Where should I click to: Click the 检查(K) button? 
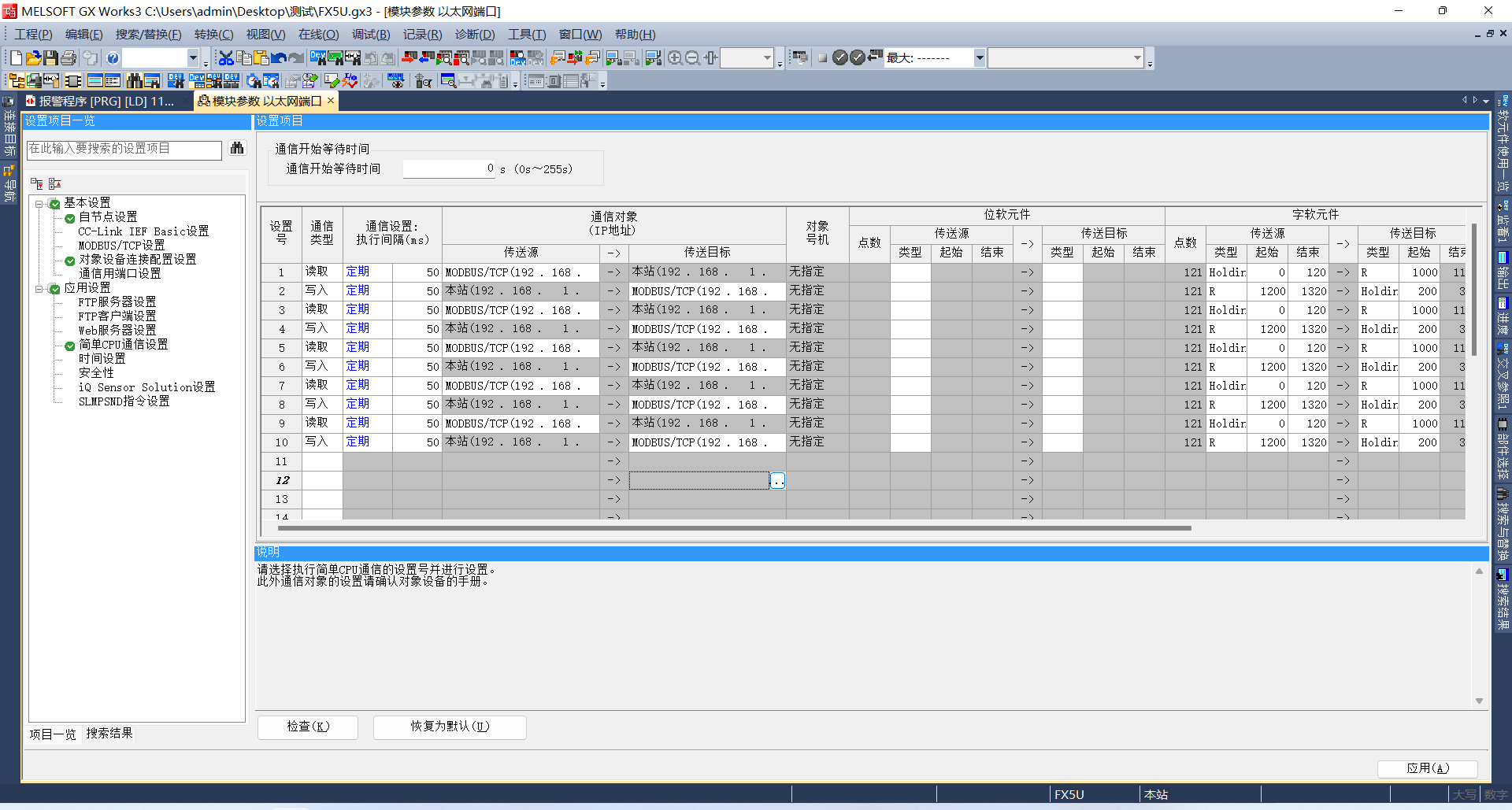308,727
